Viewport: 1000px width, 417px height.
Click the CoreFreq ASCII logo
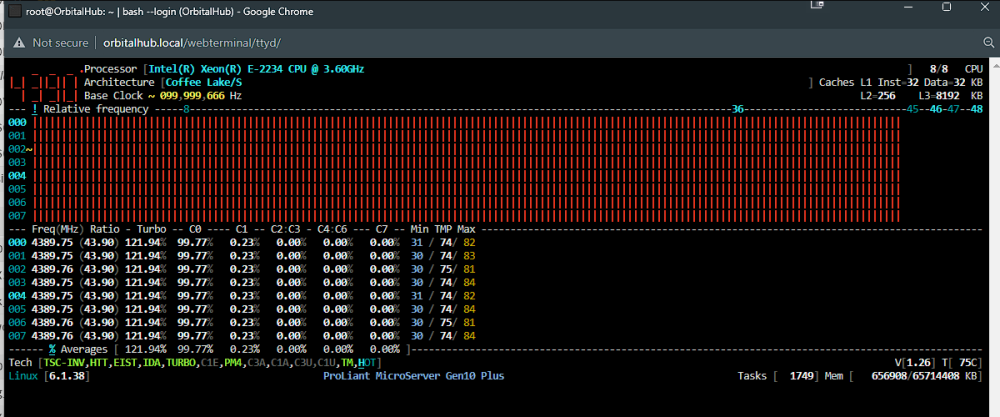[x=43, y=83]
